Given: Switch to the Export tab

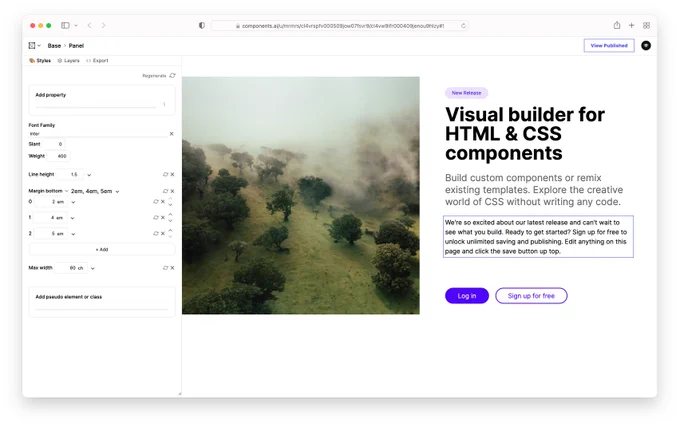Looking at the screenshot, I should point(97,61).
